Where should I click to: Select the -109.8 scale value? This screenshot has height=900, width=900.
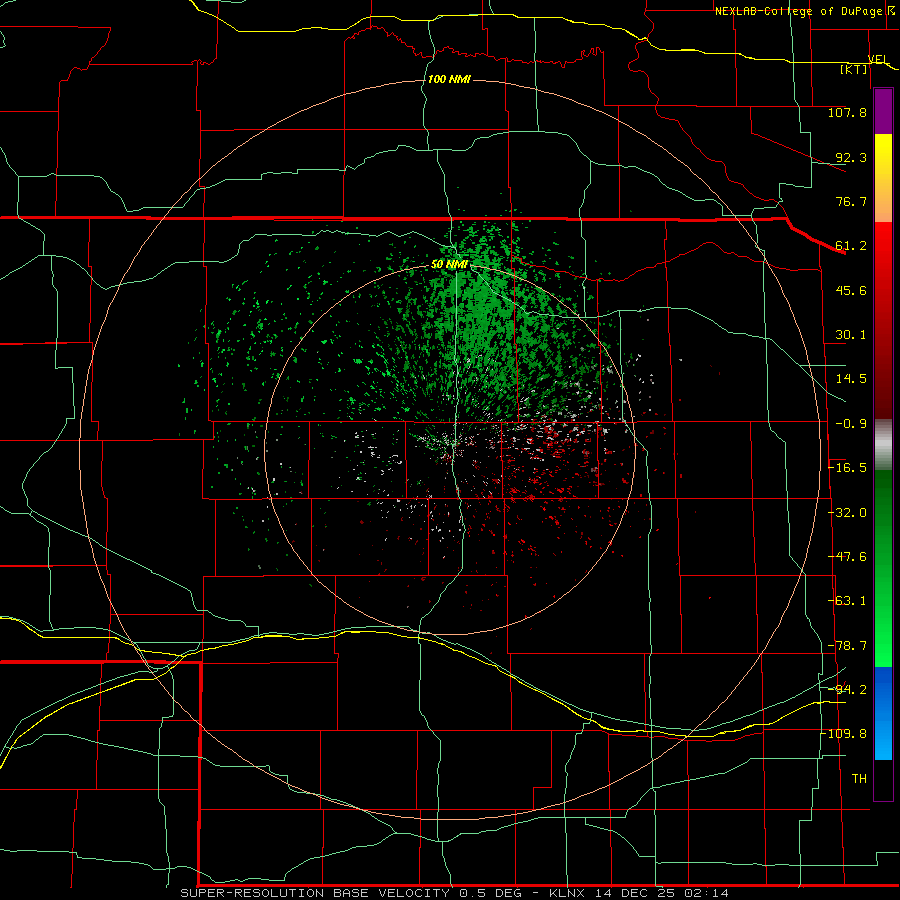844,734
